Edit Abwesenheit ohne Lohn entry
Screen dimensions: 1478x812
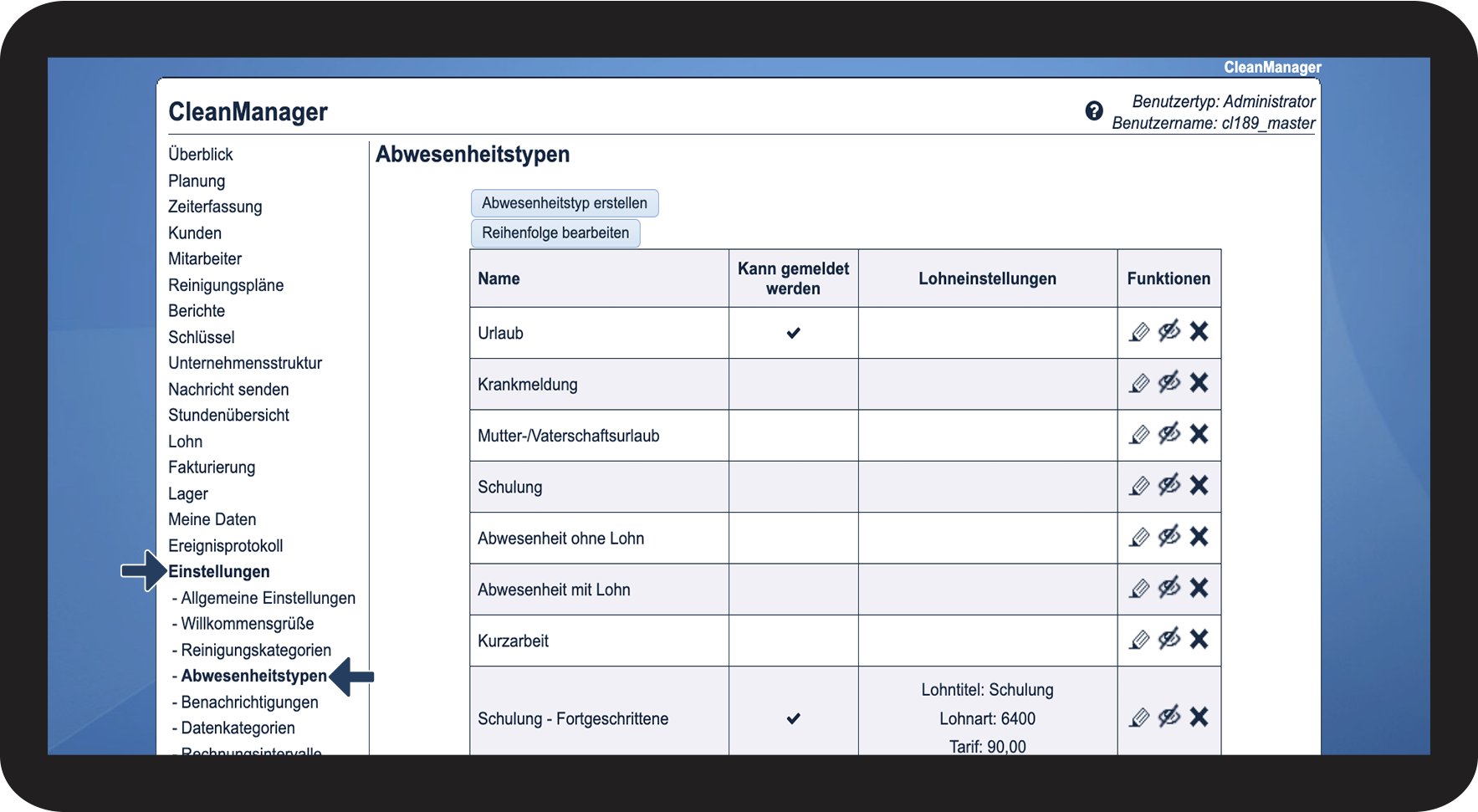coord(1139,537)
